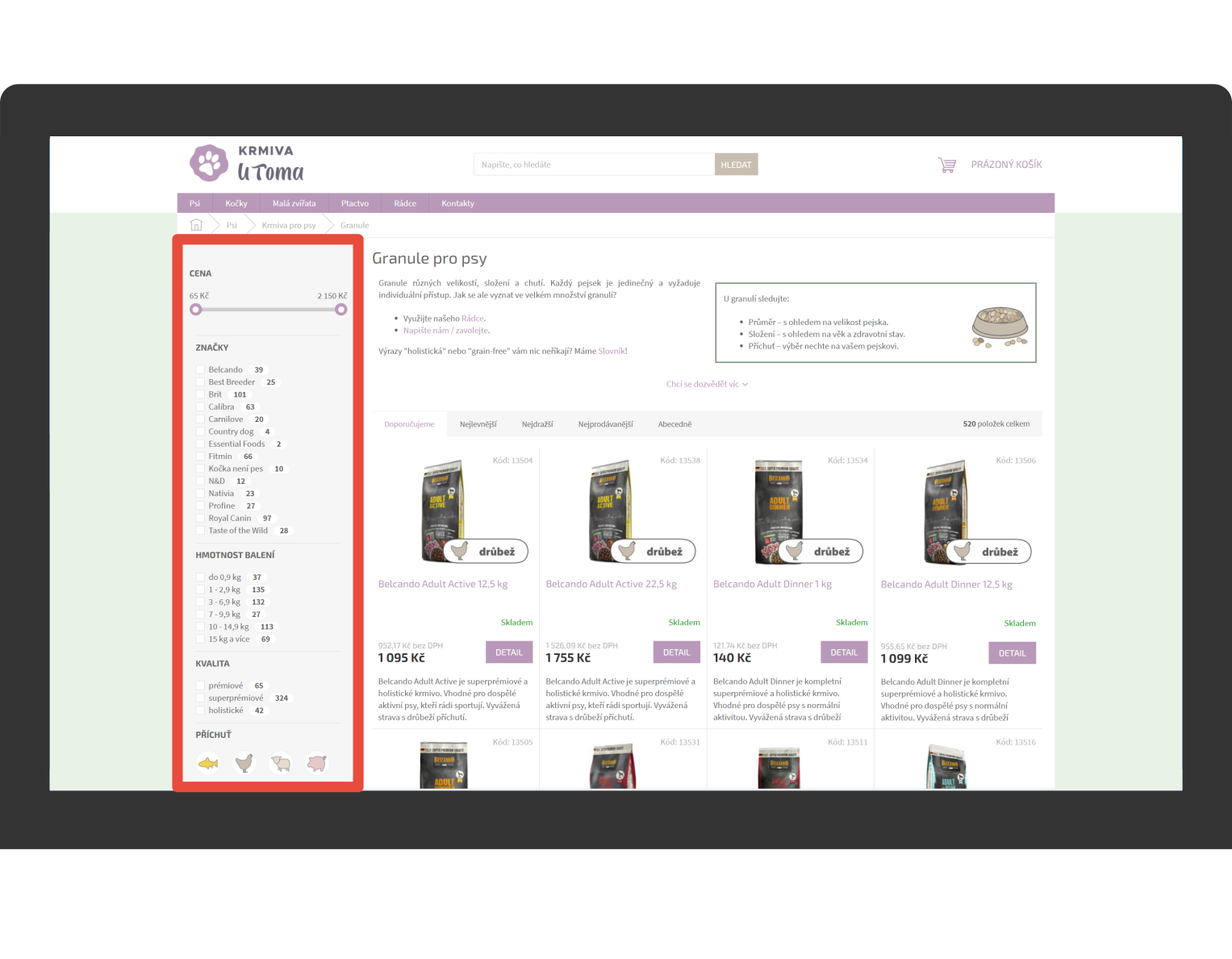Sort products by Abecedně tab

674,424
